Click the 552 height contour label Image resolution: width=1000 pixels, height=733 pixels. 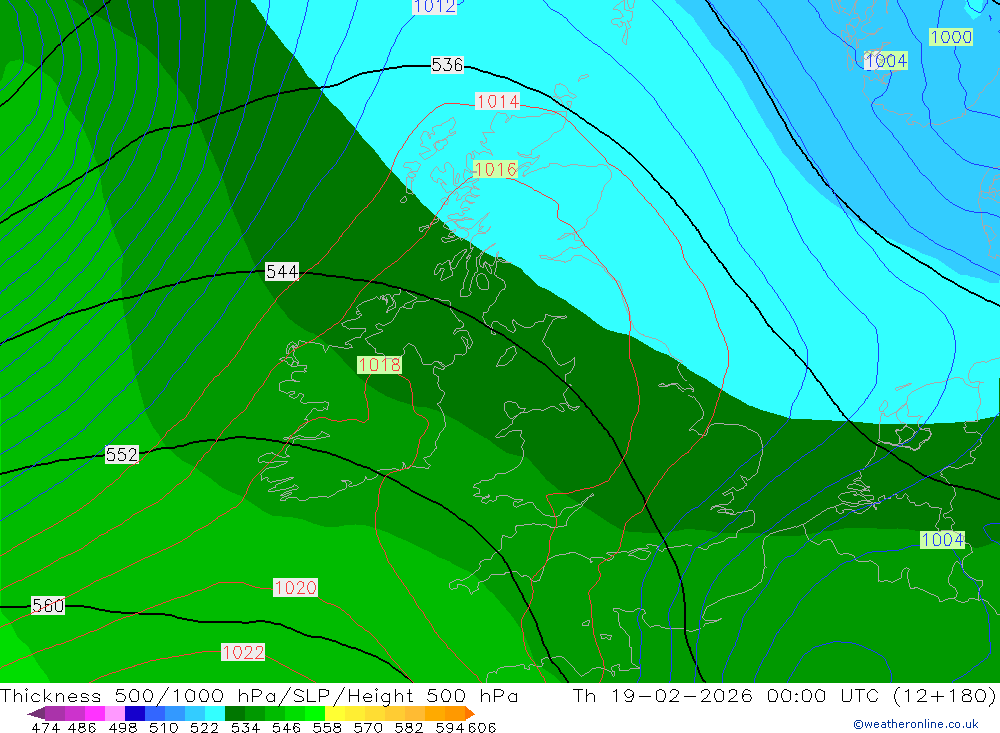click(122, 454)
